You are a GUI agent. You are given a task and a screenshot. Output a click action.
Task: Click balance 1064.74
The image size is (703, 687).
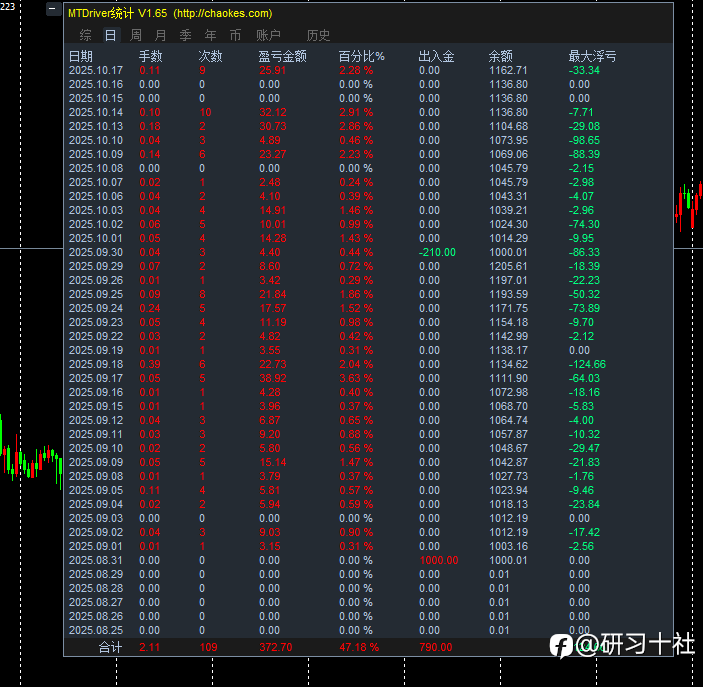point(508,420)
